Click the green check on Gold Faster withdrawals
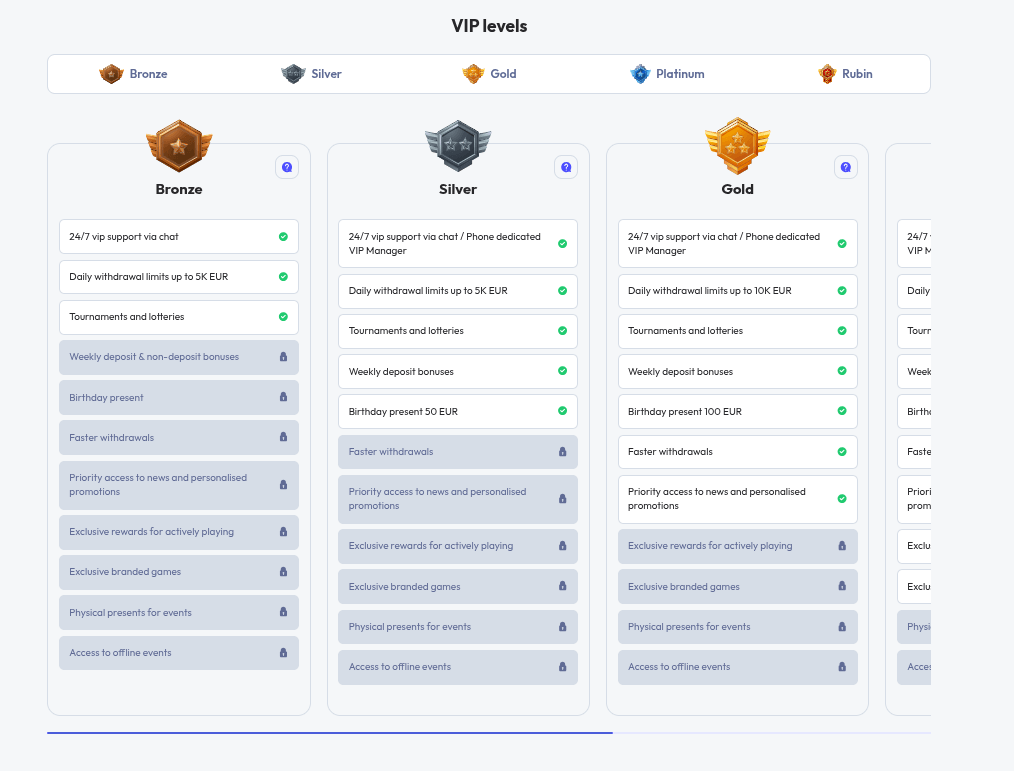The width and height of the screenshot is (1014, 771). [842, 452]
